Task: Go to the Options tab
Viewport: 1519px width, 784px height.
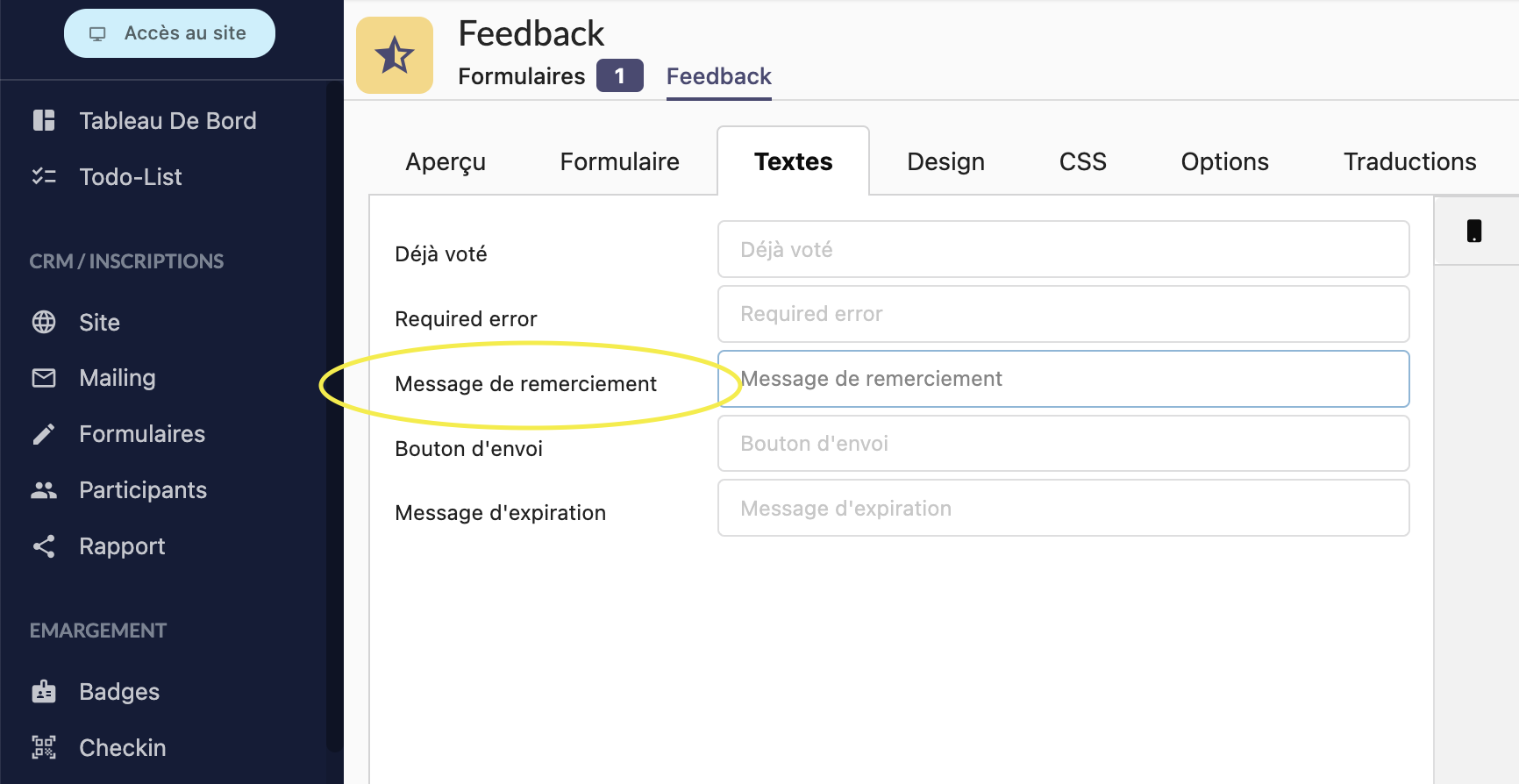Action: click(1224, 162)
